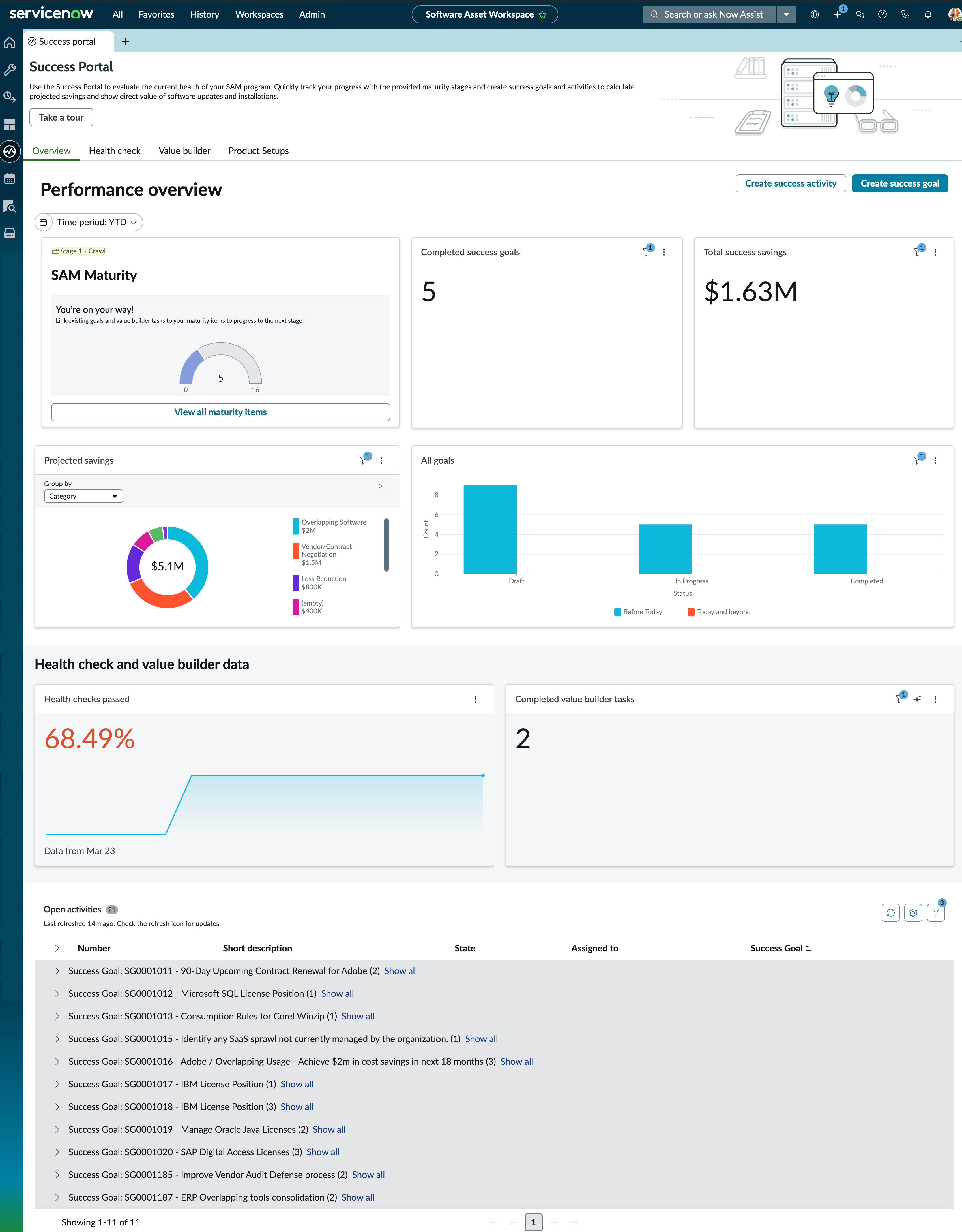962x1232 pixels.
Task: Click the Draft bar in All goals chart
Action: coord(490,529)
